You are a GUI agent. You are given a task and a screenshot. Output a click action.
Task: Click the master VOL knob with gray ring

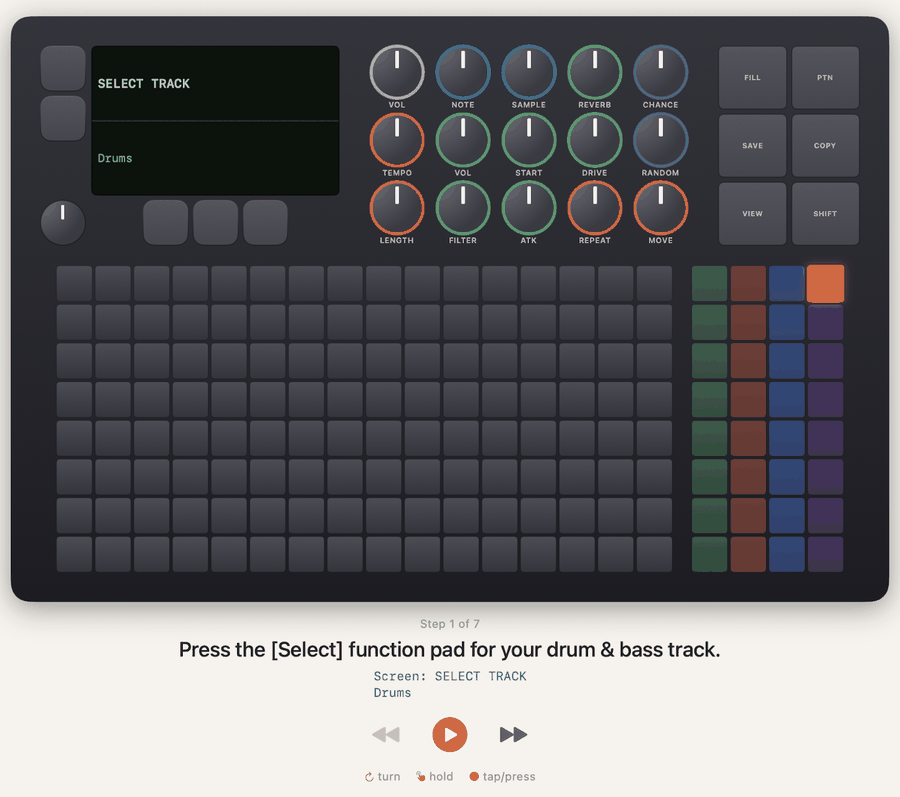[x=397, y=72]
